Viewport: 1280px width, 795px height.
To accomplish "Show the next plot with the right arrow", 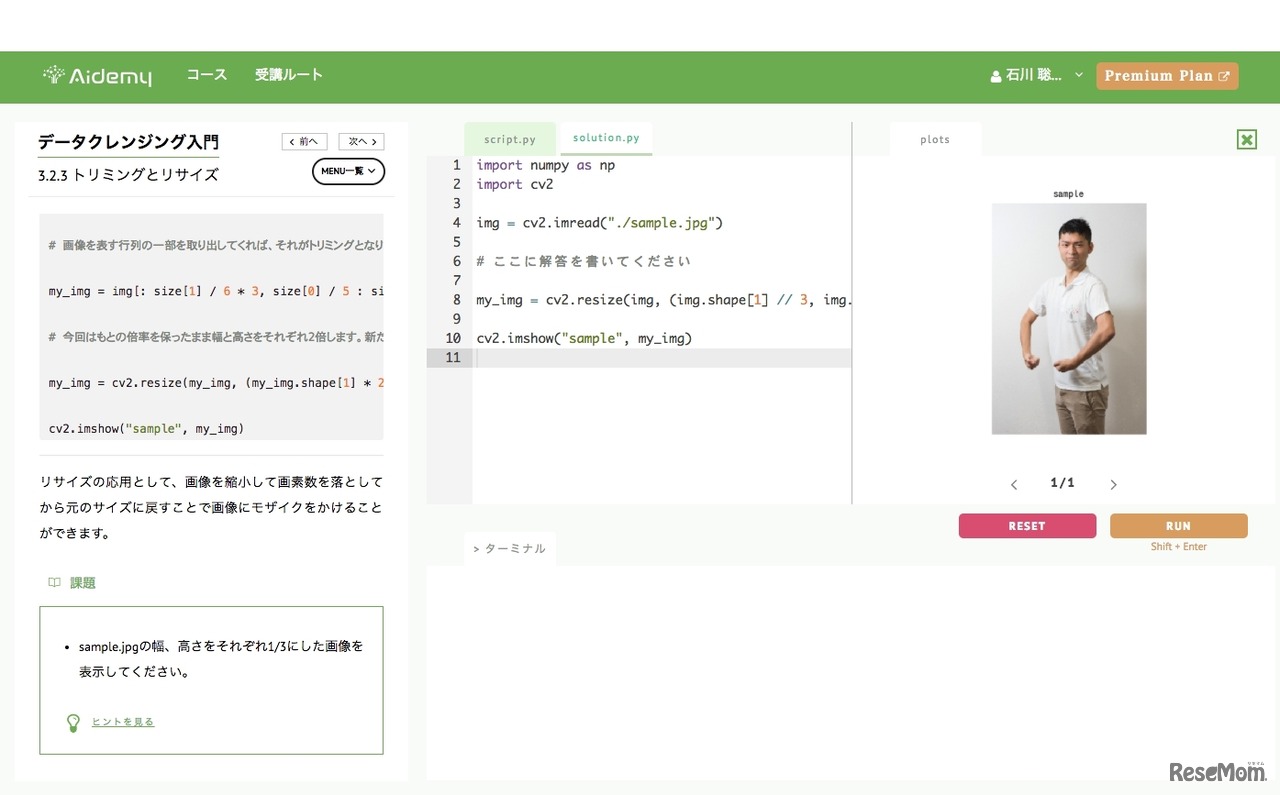I will pyautogui.click(x=1113, y=483).
